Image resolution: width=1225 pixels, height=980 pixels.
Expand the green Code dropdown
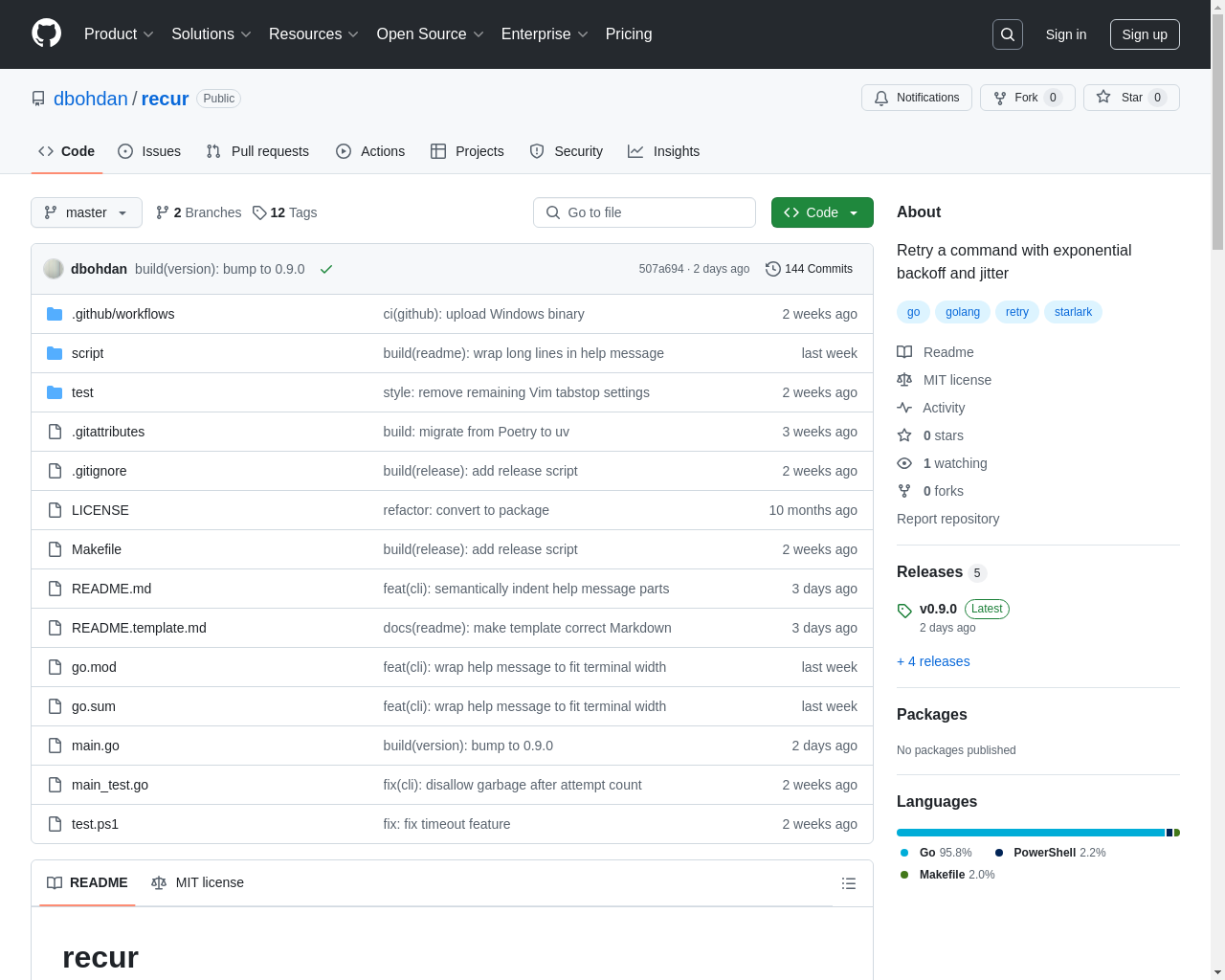[822, 212]
